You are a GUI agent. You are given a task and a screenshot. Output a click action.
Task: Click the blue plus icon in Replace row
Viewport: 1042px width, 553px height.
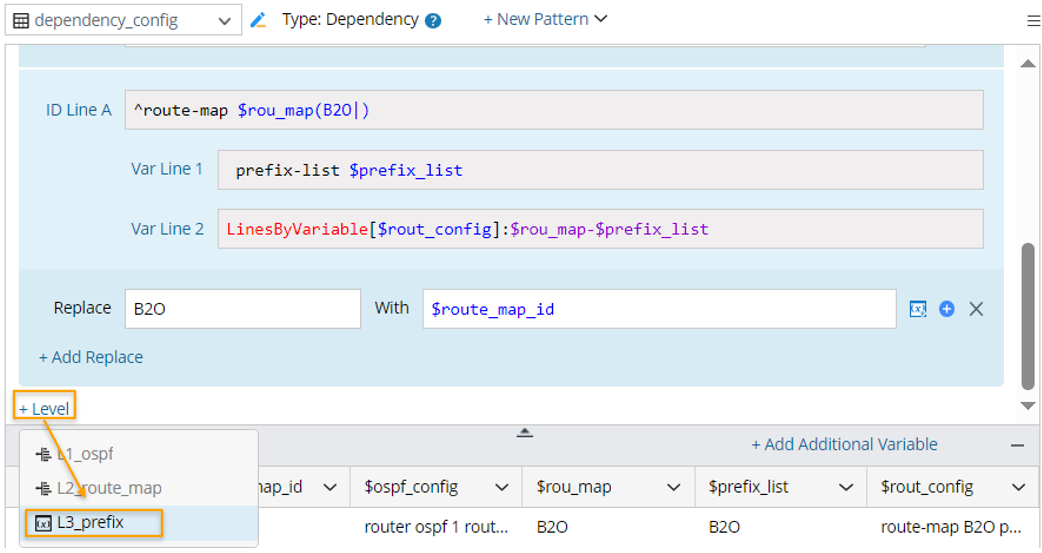(947, 309)
